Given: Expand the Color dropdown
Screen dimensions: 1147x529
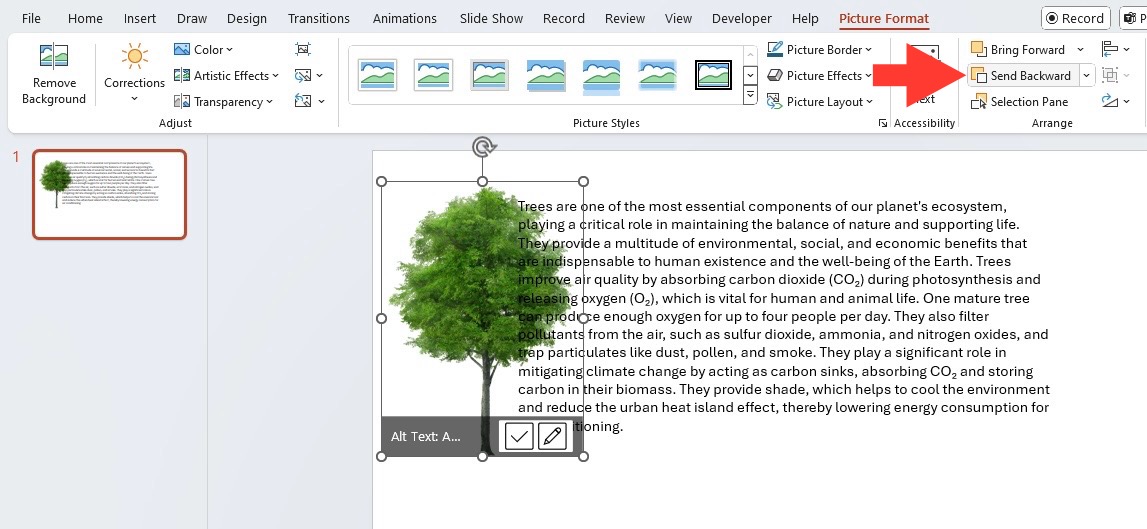Looking at the screenshot, I should pyautogui.click(x=230, y=50).
